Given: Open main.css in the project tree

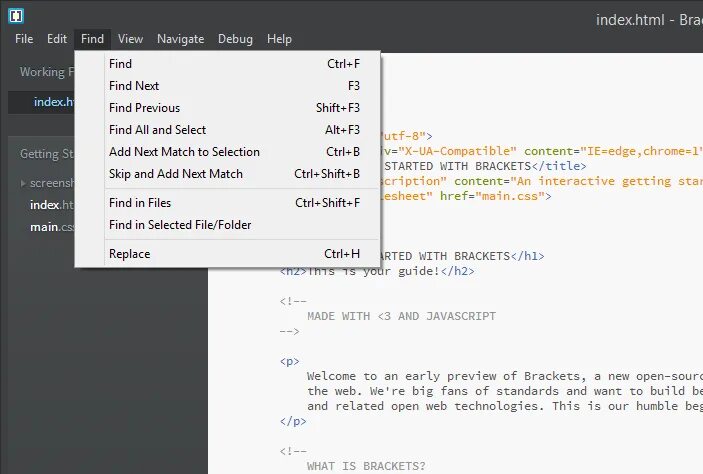Looking at the screenshot, I should 52,227.
